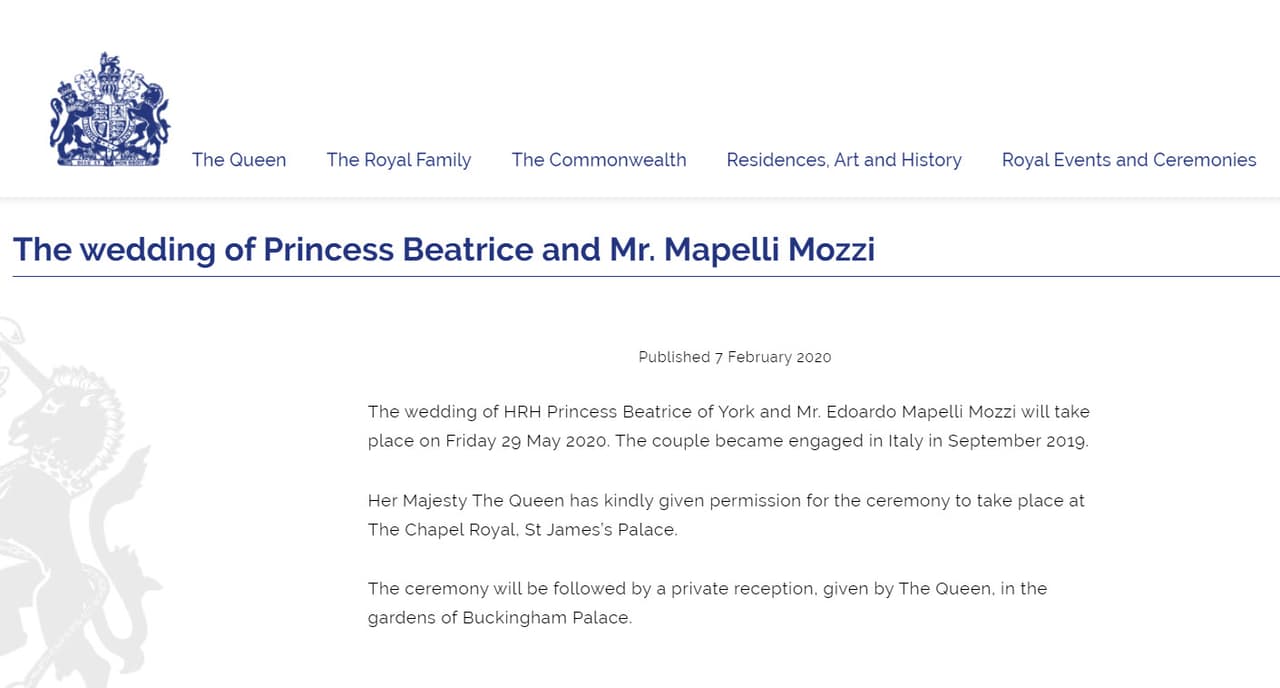Navigate to 'Royal Events and Ceremonies' page

click(1128, 160)
